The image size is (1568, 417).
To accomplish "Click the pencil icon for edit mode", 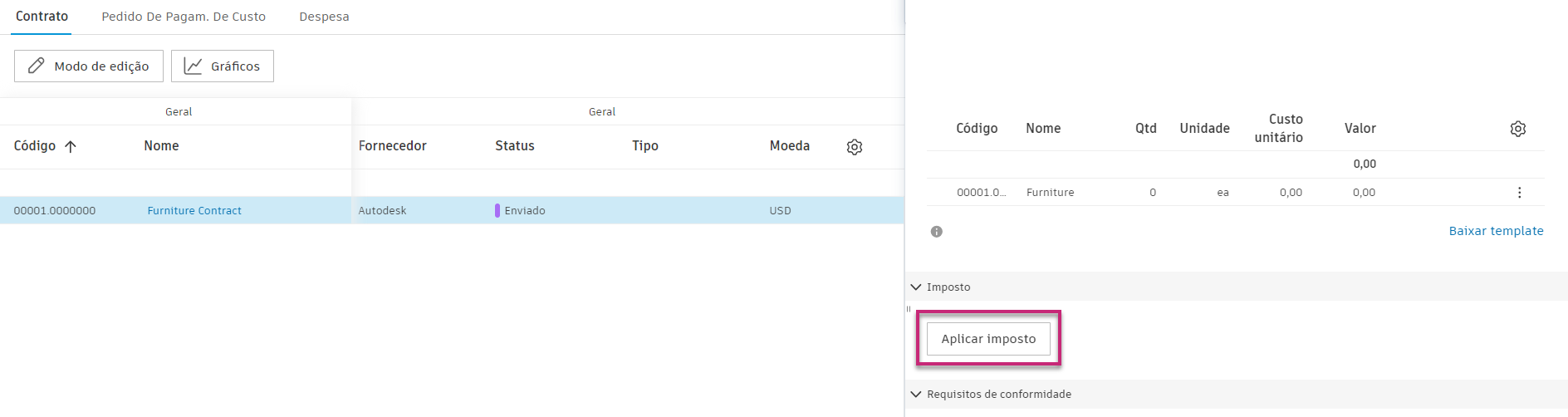I will [x=37, y=66].
